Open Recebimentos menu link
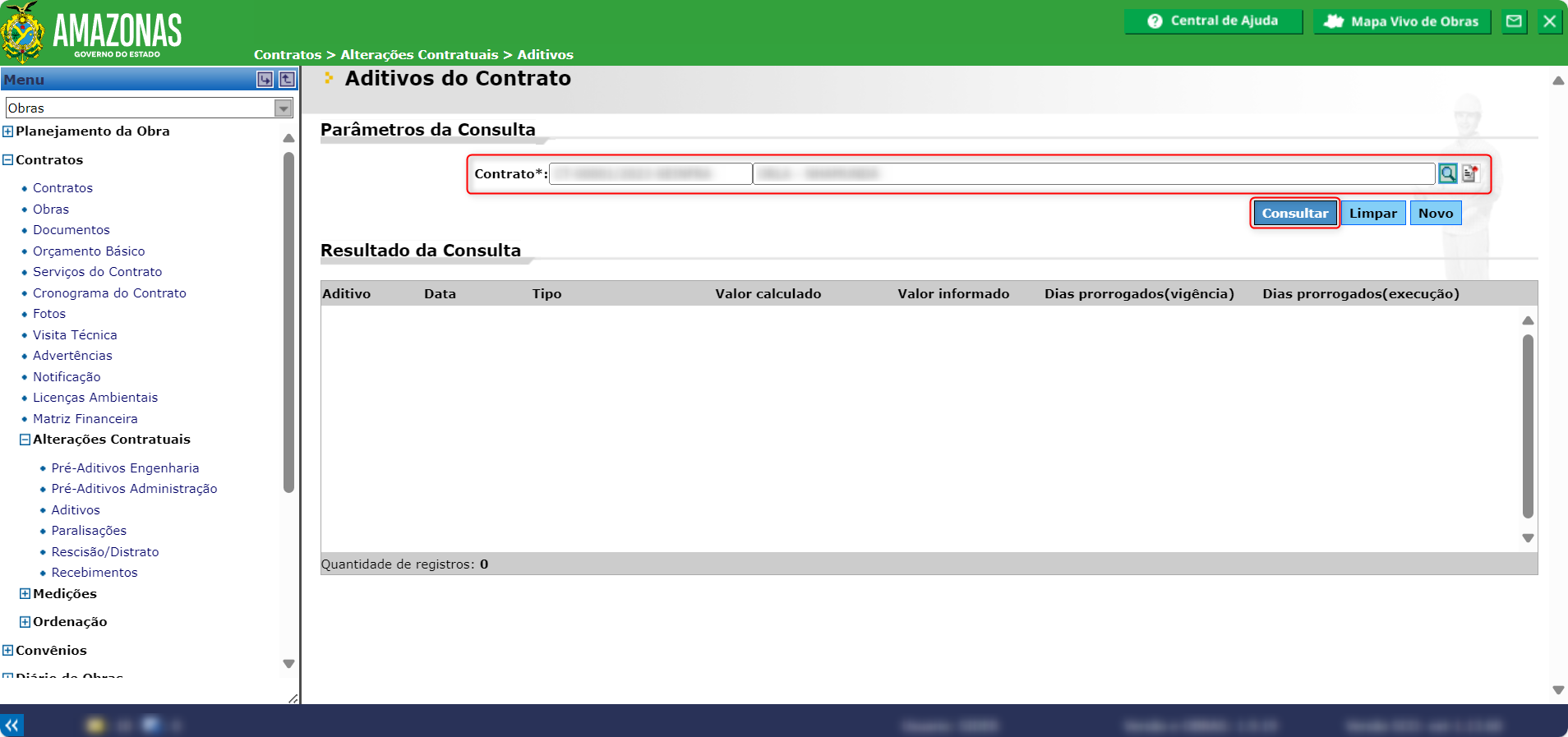The image size is (1568, 737). point(95,573)
